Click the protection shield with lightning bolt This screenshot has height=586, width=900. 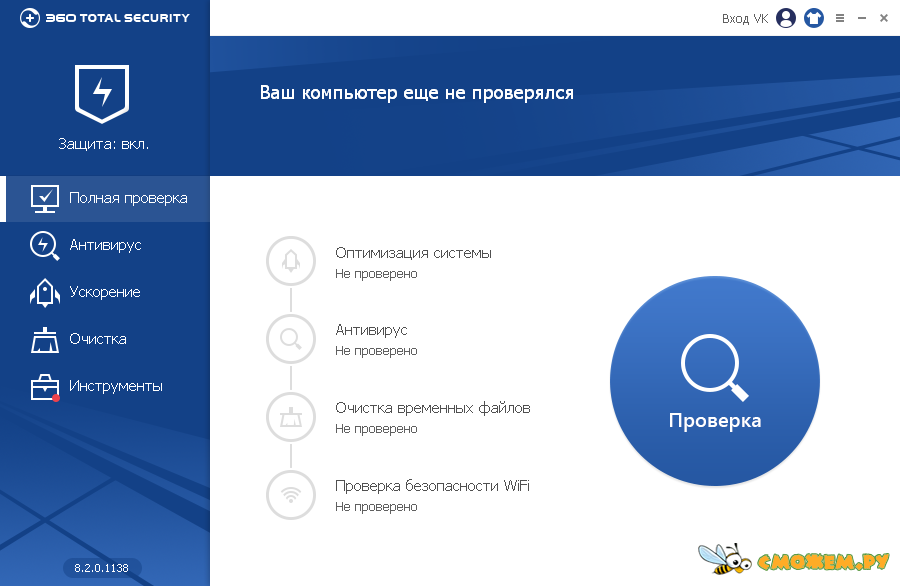coord(102,93)
